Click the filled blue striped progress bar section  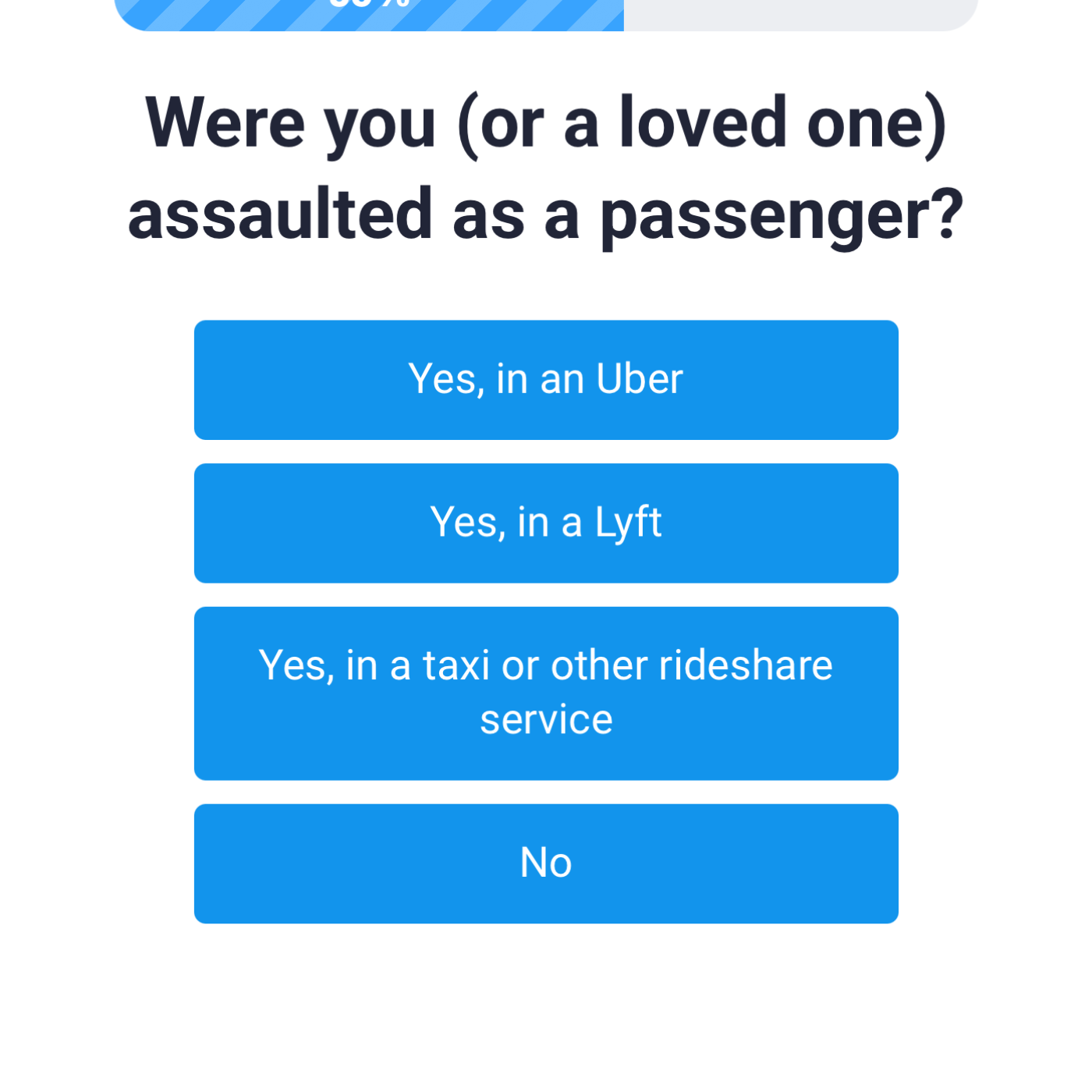369,14
